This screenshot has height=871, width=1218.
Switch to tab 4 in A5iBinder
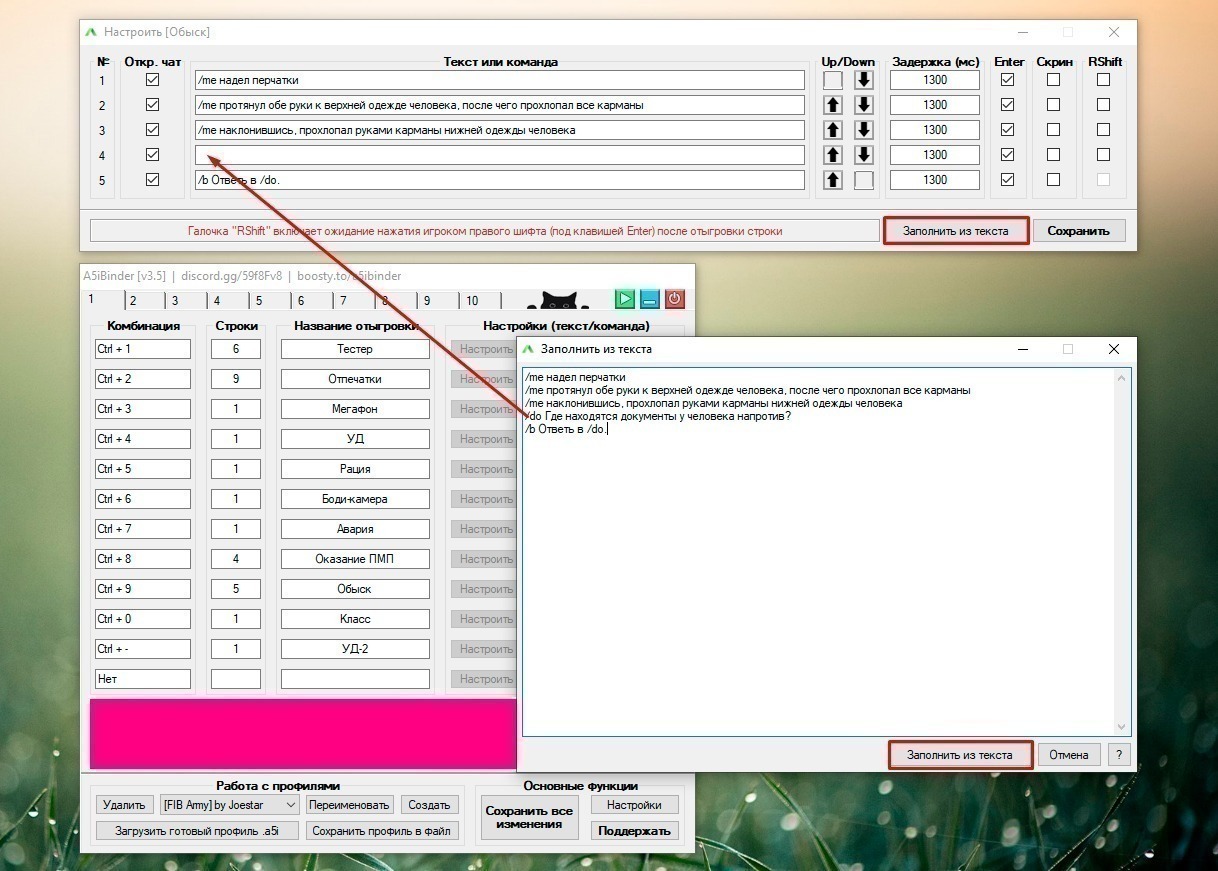pyautogui.click(x=216, y=300)
